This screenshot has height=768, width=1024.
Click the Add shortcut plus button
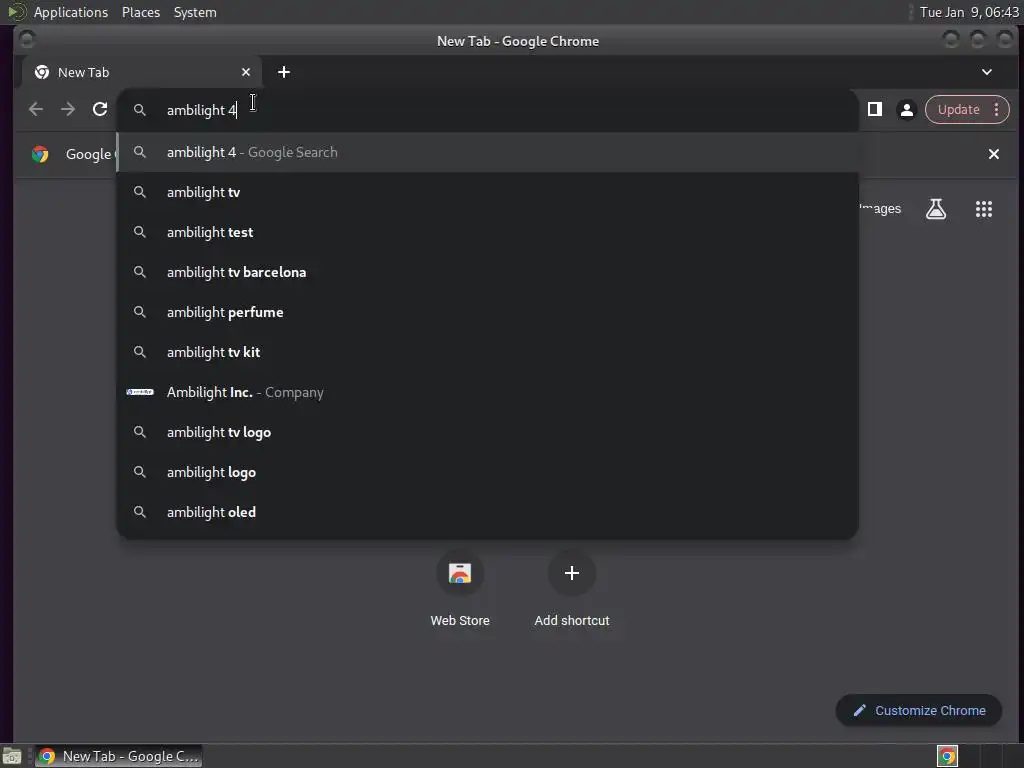coord(571,573)
